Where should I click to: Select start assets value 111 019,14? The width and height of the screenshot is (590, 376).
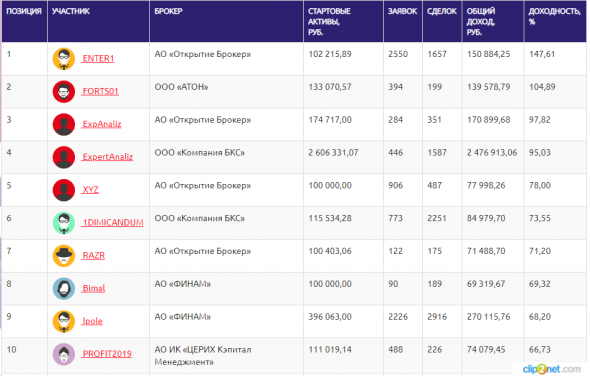coord(330,350)
